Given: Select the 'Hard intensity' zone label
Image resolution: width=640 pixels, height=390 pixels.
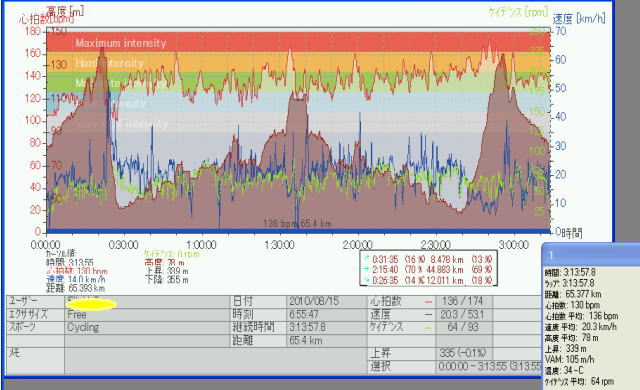Looking at the screenshot, I should (x=110, y=63).
